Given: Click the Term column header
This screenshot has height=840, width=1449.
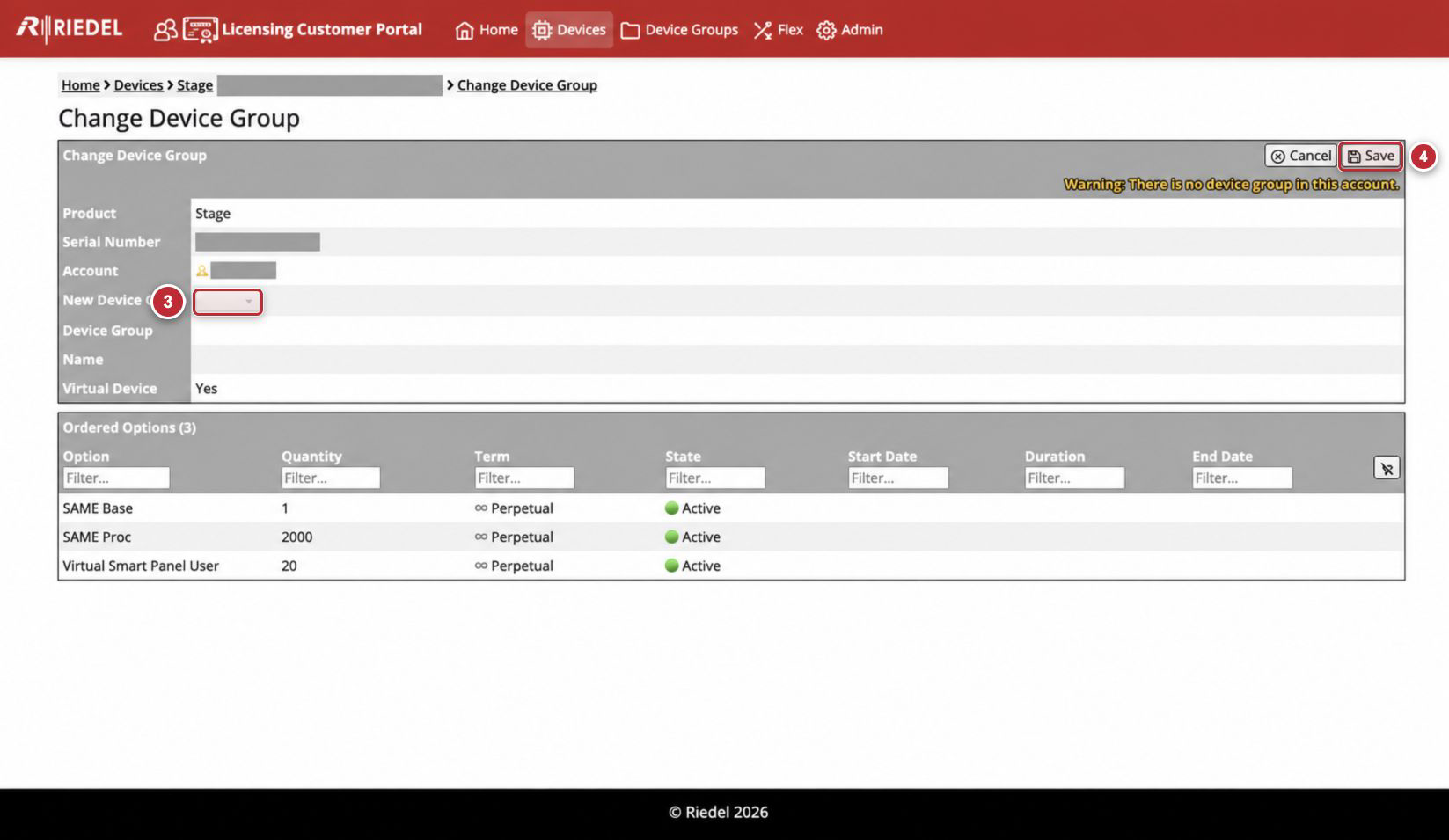Looking at the screenshot, I should (x=492, y=457).
